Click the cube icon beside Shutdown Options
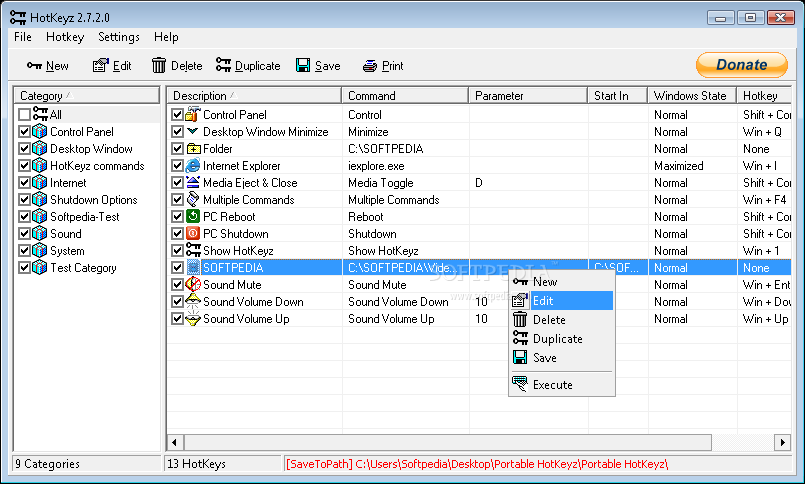The image size is (805, 484). (40, 199)
